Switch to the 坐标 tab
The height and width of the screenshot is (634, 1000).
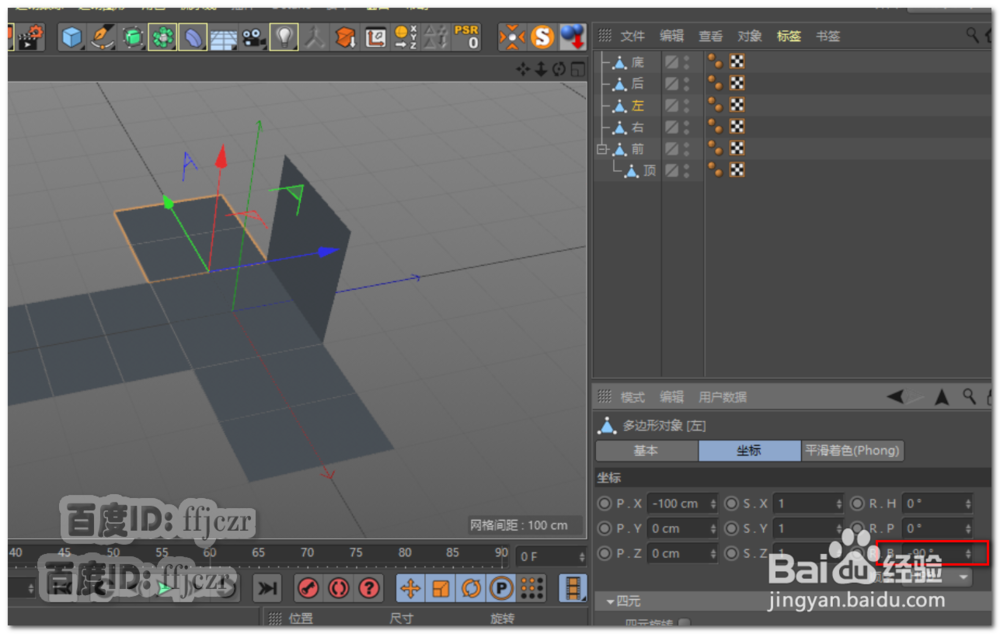click(749, 450)
